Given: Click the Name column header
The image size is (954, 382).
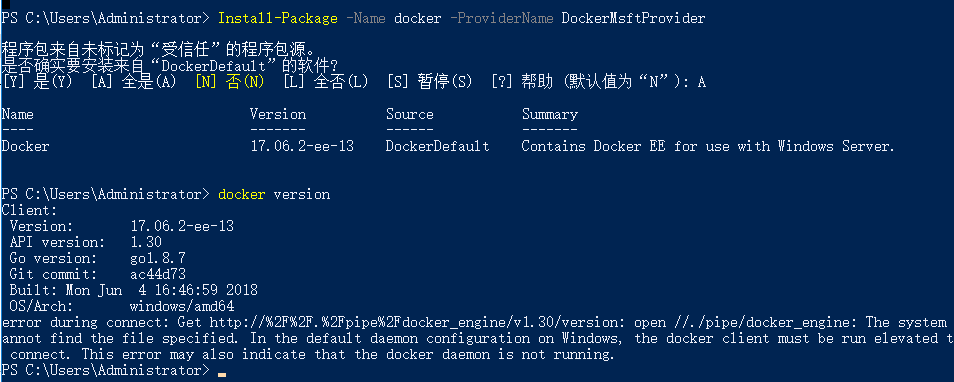Looking at the screenshot, I should coord(18,114).
